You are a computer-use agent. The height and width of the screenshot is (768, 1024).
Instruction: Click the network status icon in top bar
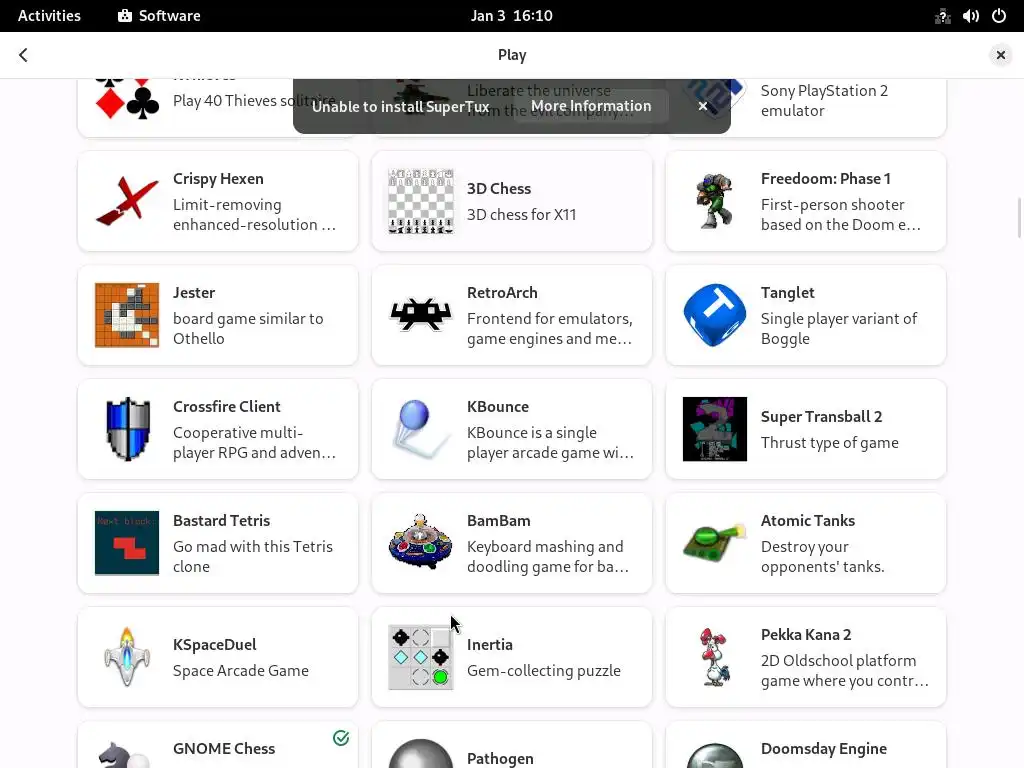point(942,16)
